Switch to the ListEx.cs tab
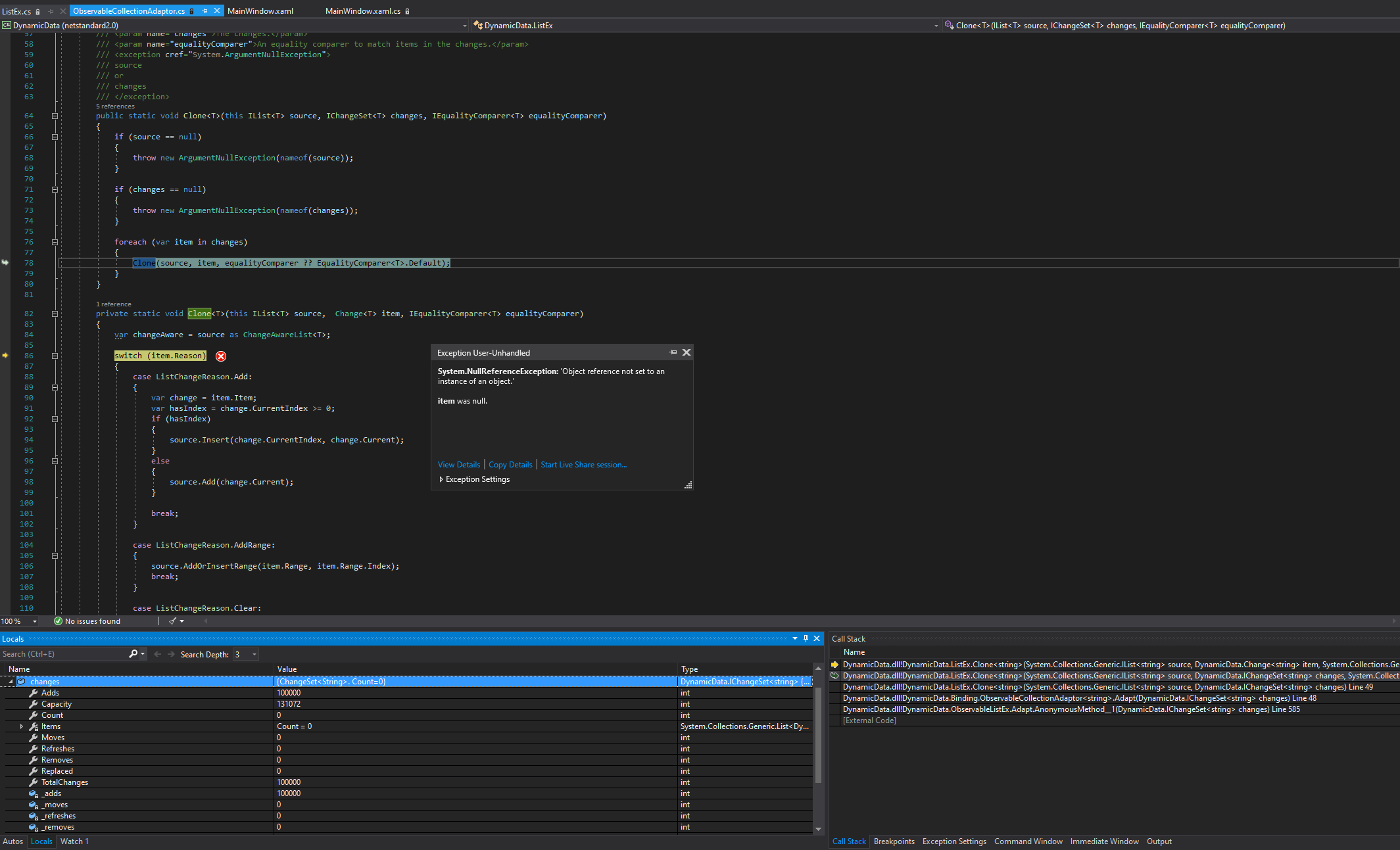Viewport: 1400px width, 850px height. coord(16,11)
